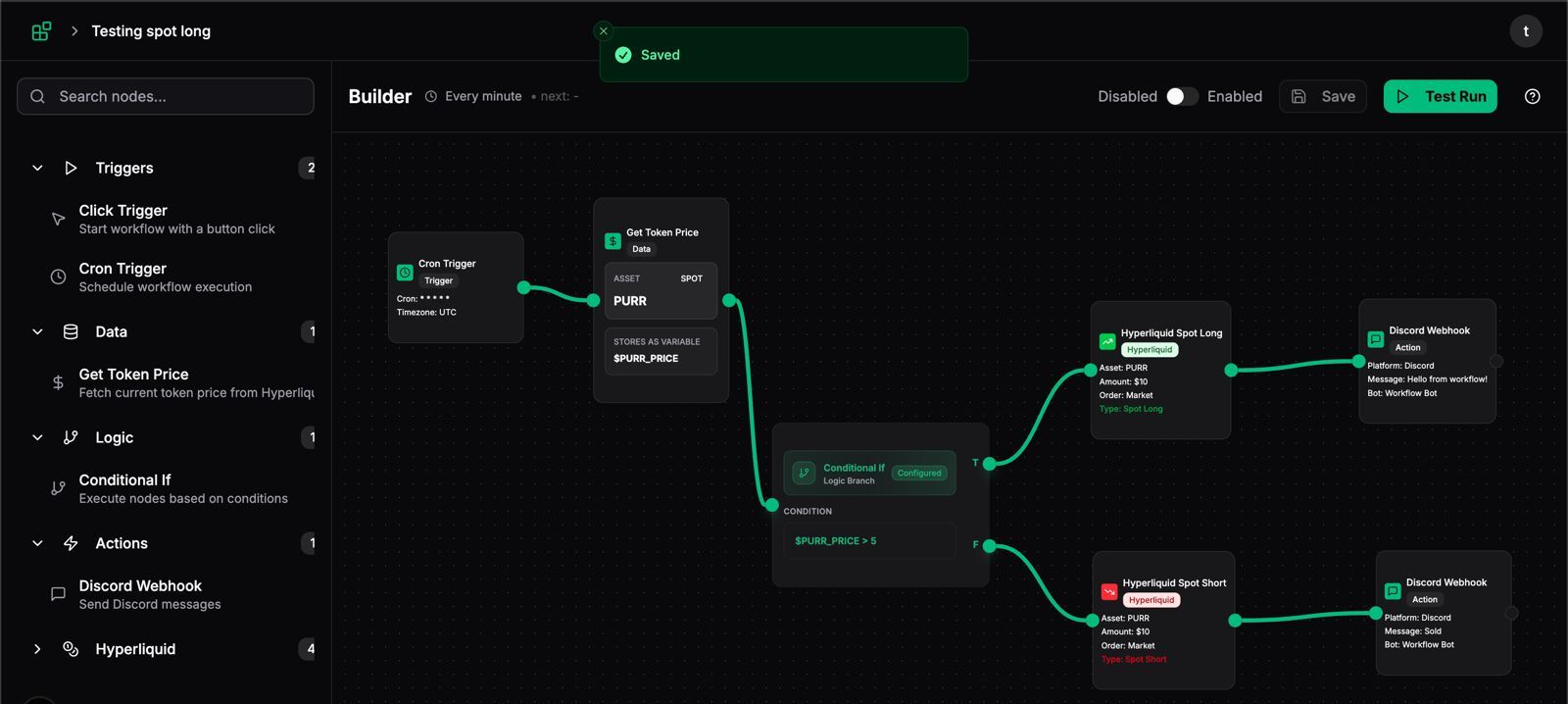The height and width of the screenshot is (704, 1568).
Task: Select Click Trigger node item
Action: click(x=176, y=219)
